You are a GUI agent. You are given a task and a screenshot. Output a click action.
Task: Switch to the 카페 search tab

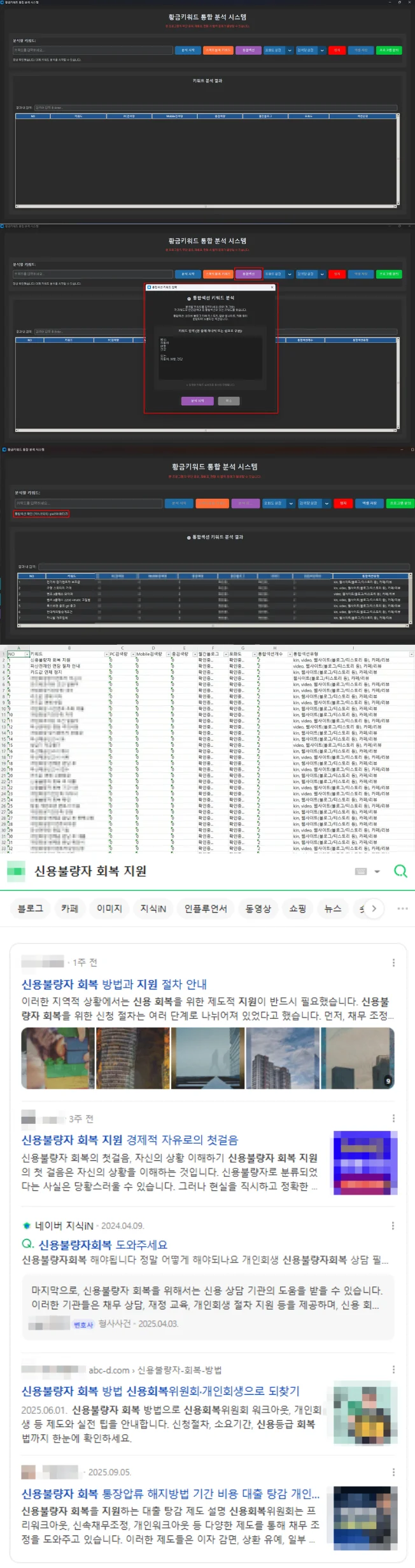click(x=69, y=909)
